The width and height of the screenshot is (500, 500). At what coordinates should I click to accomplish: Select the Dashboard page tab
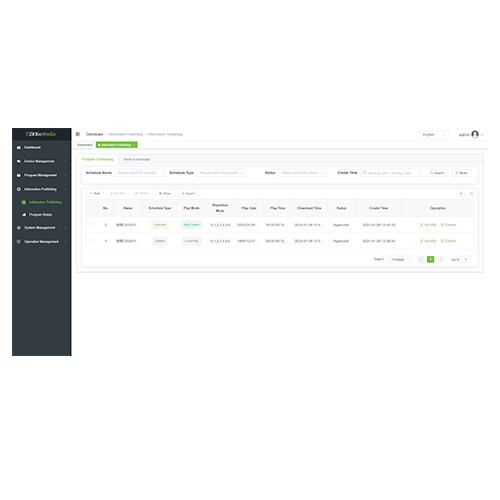coord(85,145)
